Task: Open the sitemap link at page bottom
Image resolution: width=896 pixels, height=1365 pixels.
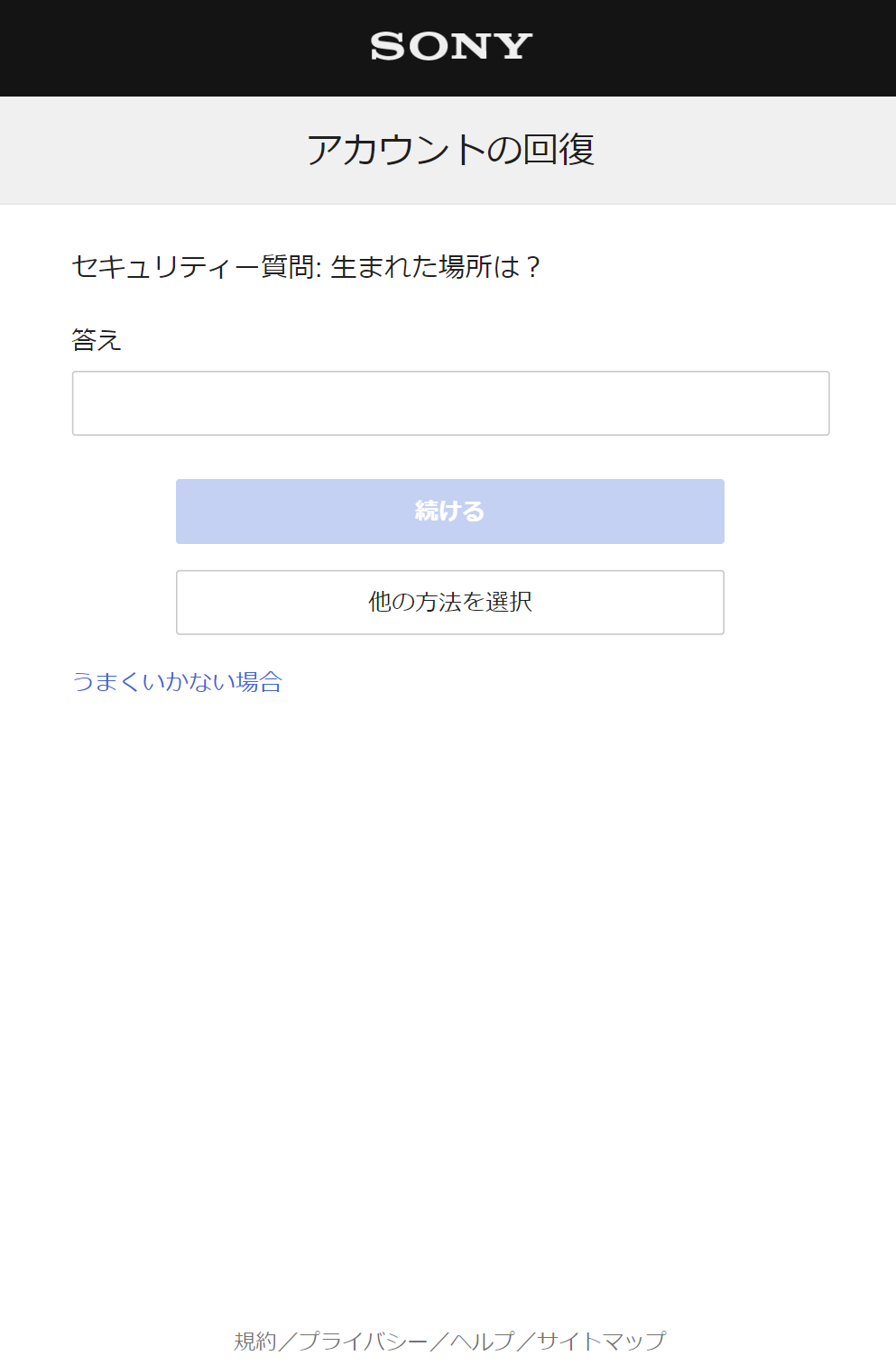Action: point(602,1342)
